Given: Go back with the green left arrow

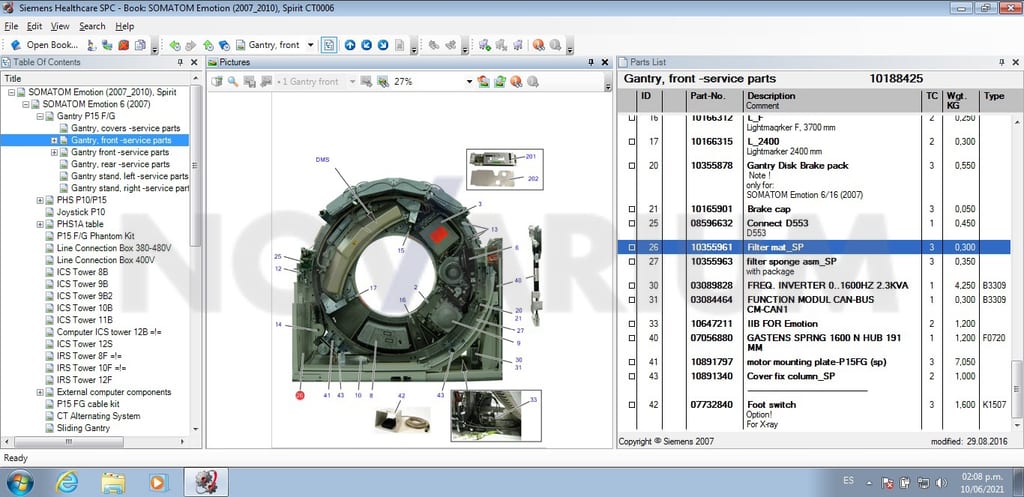Looking at the screenshot, I should tap(174, 45).
